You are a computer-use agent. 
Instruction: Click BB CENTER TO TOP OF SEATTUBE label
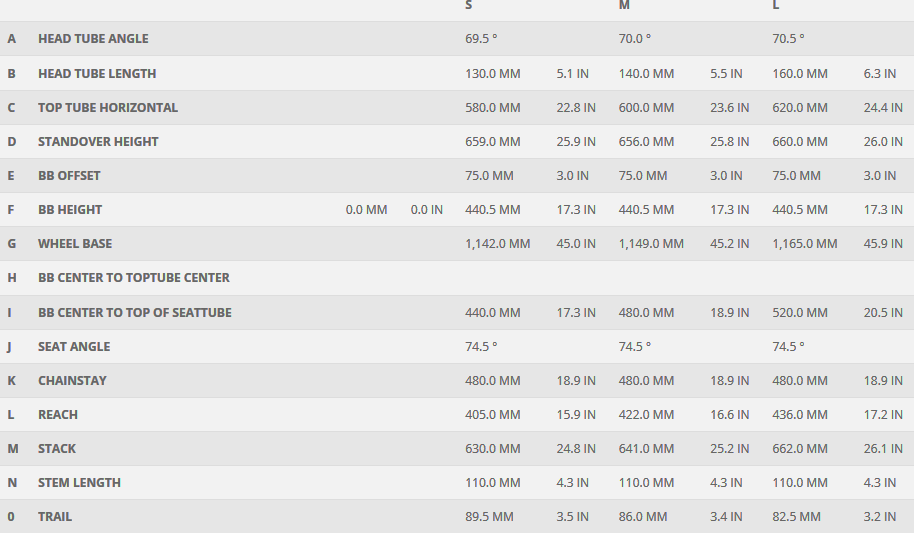point(135,313)
